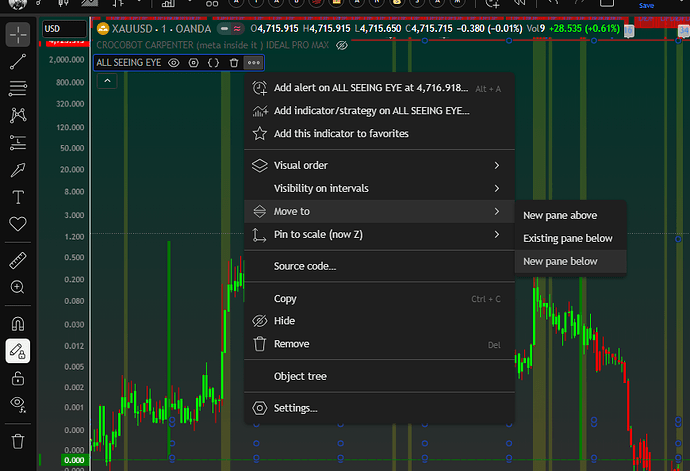Toggle visibility eye of ALL SEEING EYE

point(174,63)
